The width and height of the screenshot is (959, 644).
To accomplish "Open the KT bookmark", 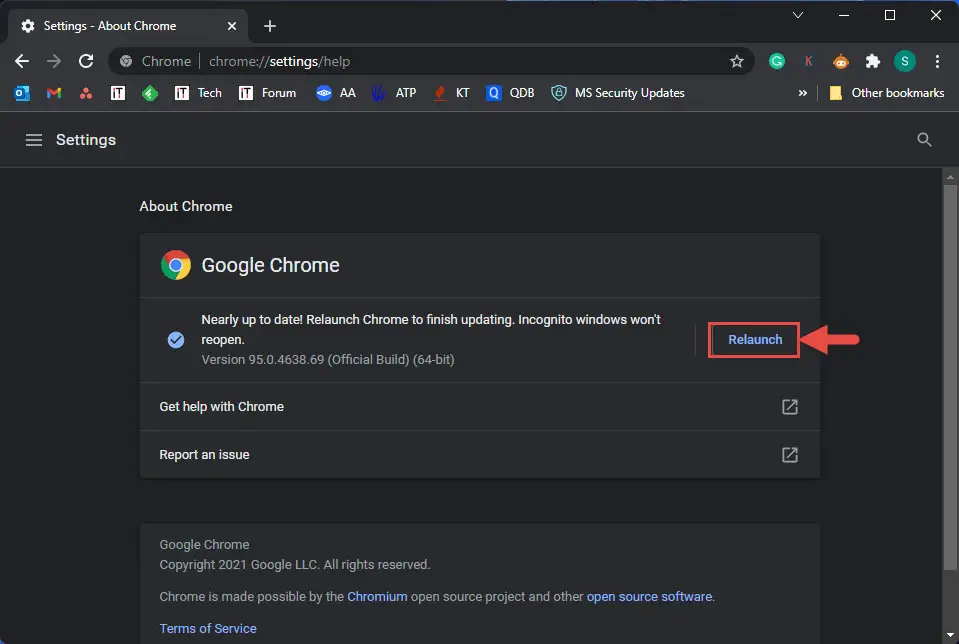I will [451, 93].
